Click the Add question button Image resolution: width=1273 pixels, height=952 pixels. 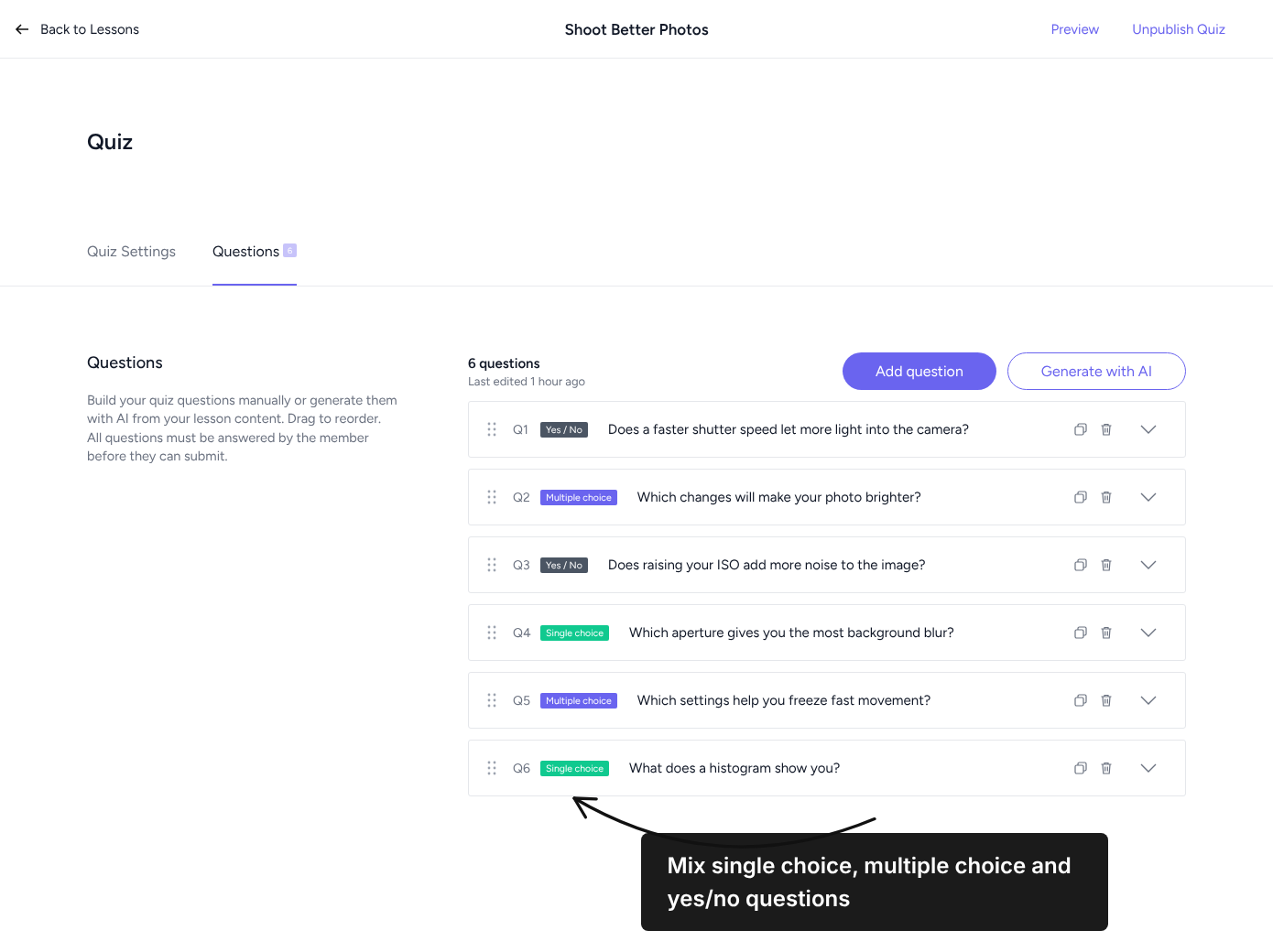click(x=919, y=371)
